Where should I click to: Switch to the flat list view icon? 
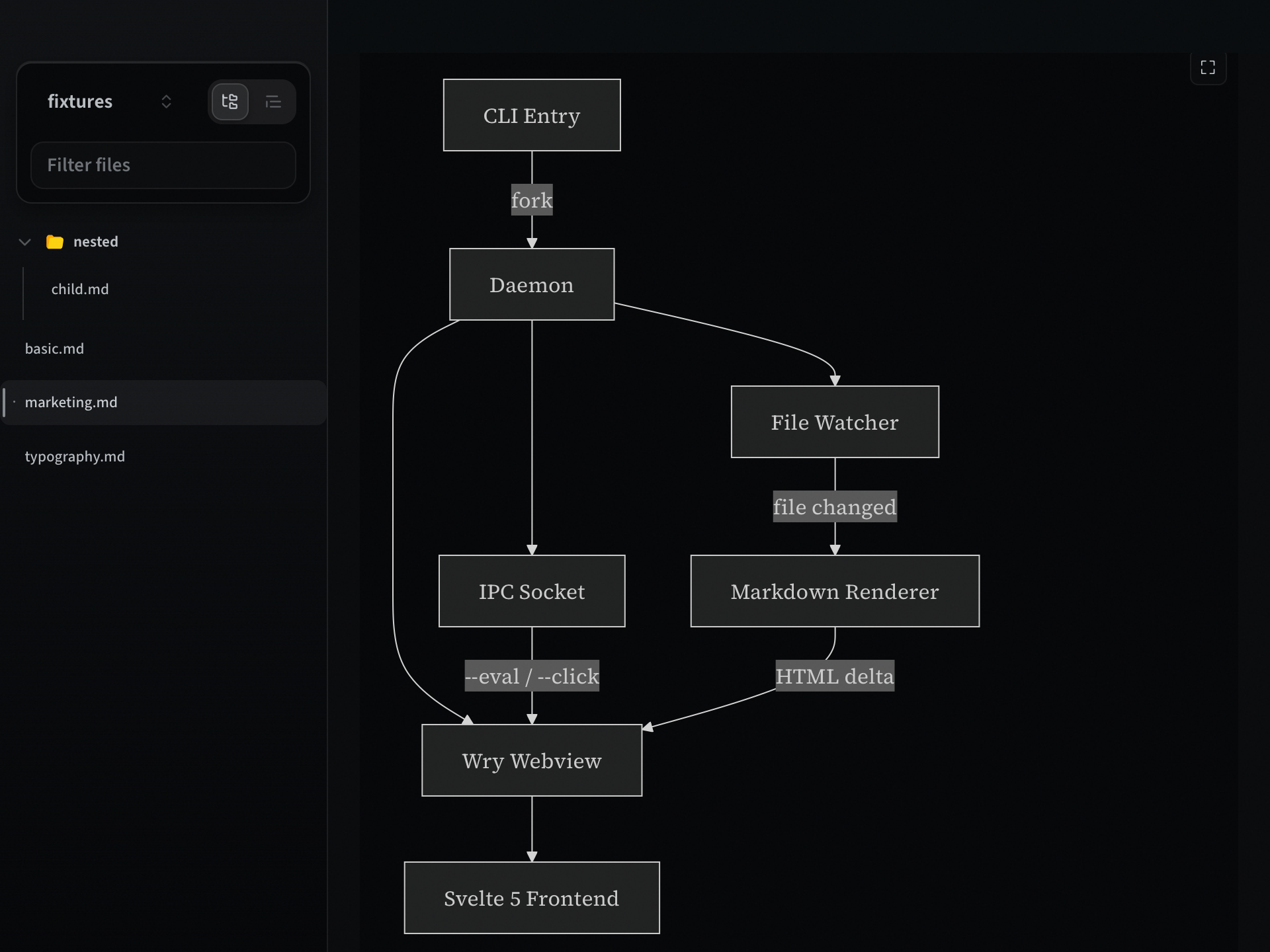(274, 101)
